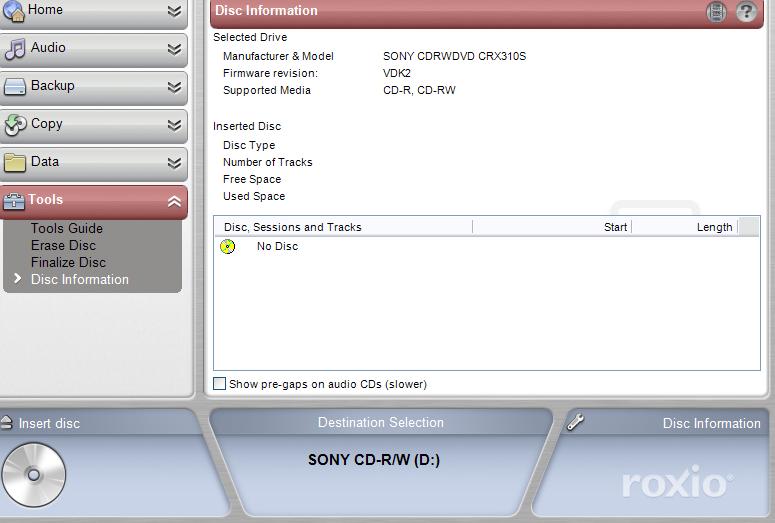Click the Home category label
775x523 pixels.
click(x=45, y=9)
